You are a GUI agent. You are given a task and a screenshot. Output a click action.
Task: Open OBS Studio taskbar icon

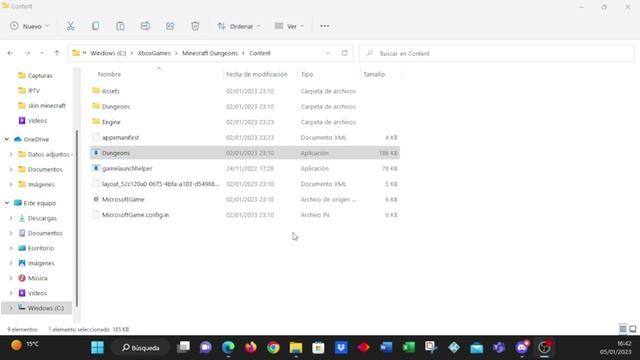click(x=544, y=347)
